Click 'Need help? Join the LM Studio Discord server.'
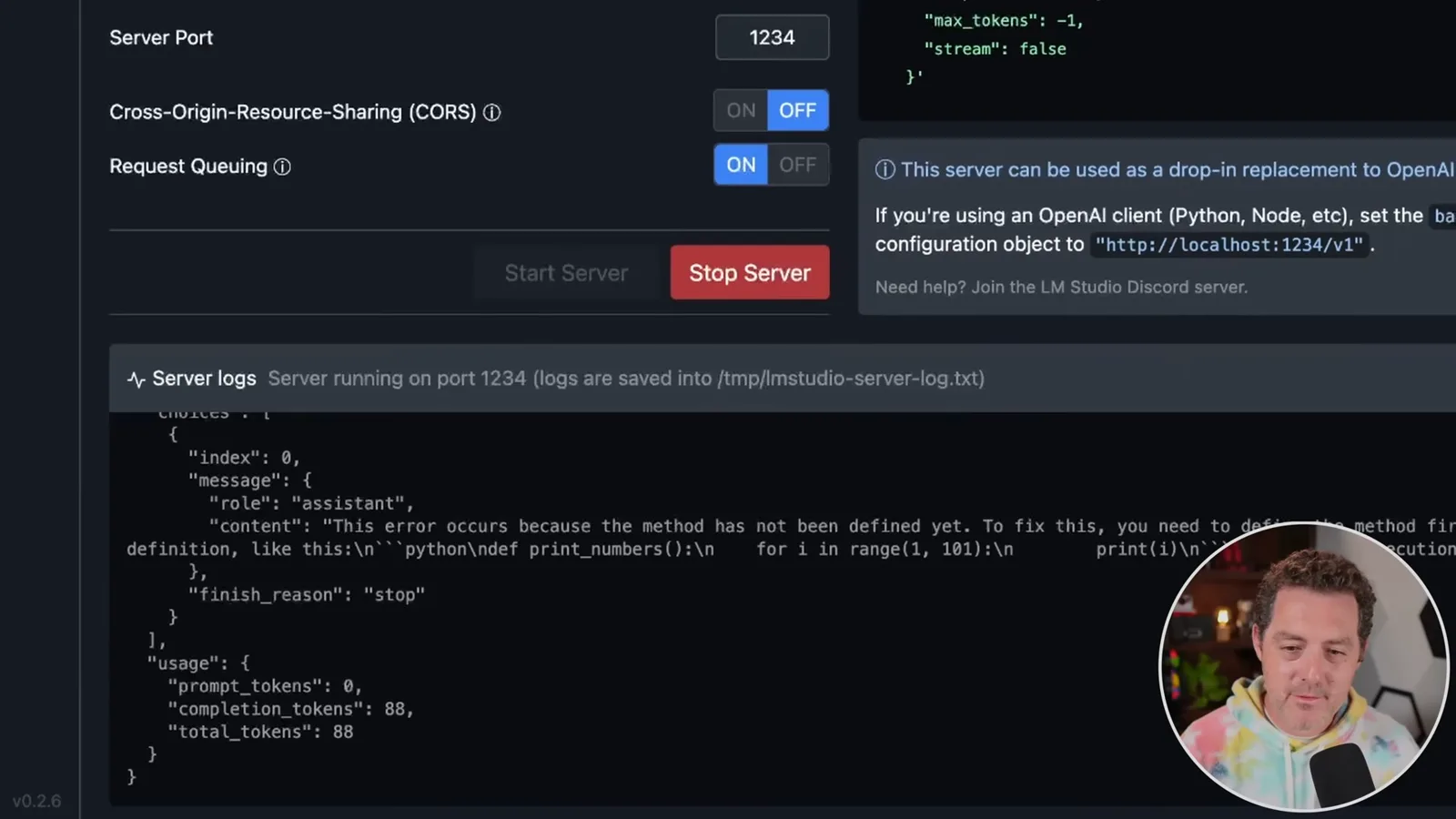Image resolution: width=1456 pixels, height=819 pixels. click(x=1061, y=287)
